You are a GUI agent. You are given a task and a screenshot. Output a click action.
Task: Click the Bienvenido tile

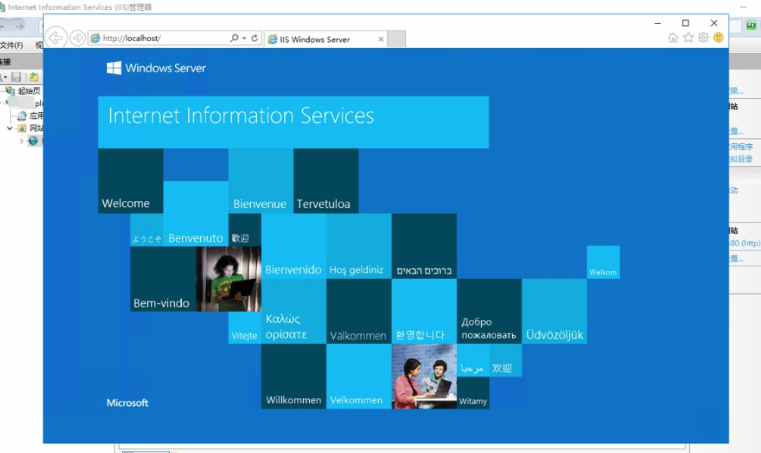(294, 246)
